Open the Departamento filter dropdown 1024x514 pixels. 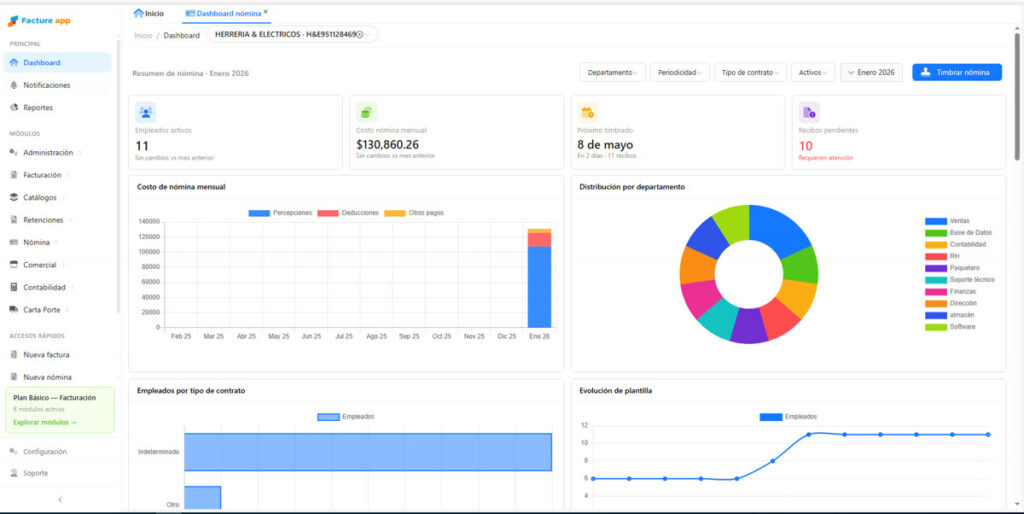point(613,72)
